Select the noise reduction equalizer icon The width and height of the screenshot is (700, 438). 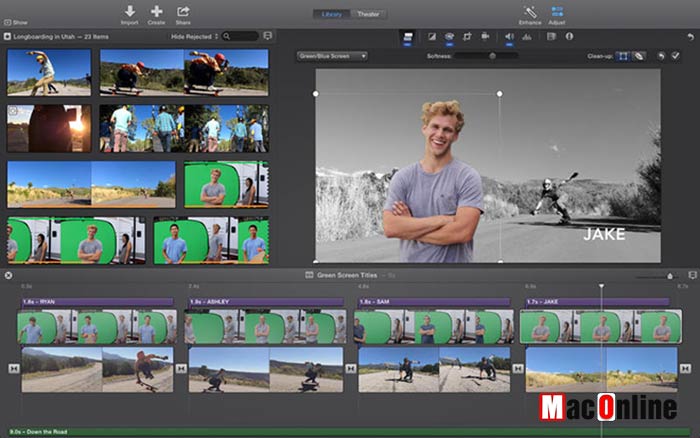(x=527, y=37)
